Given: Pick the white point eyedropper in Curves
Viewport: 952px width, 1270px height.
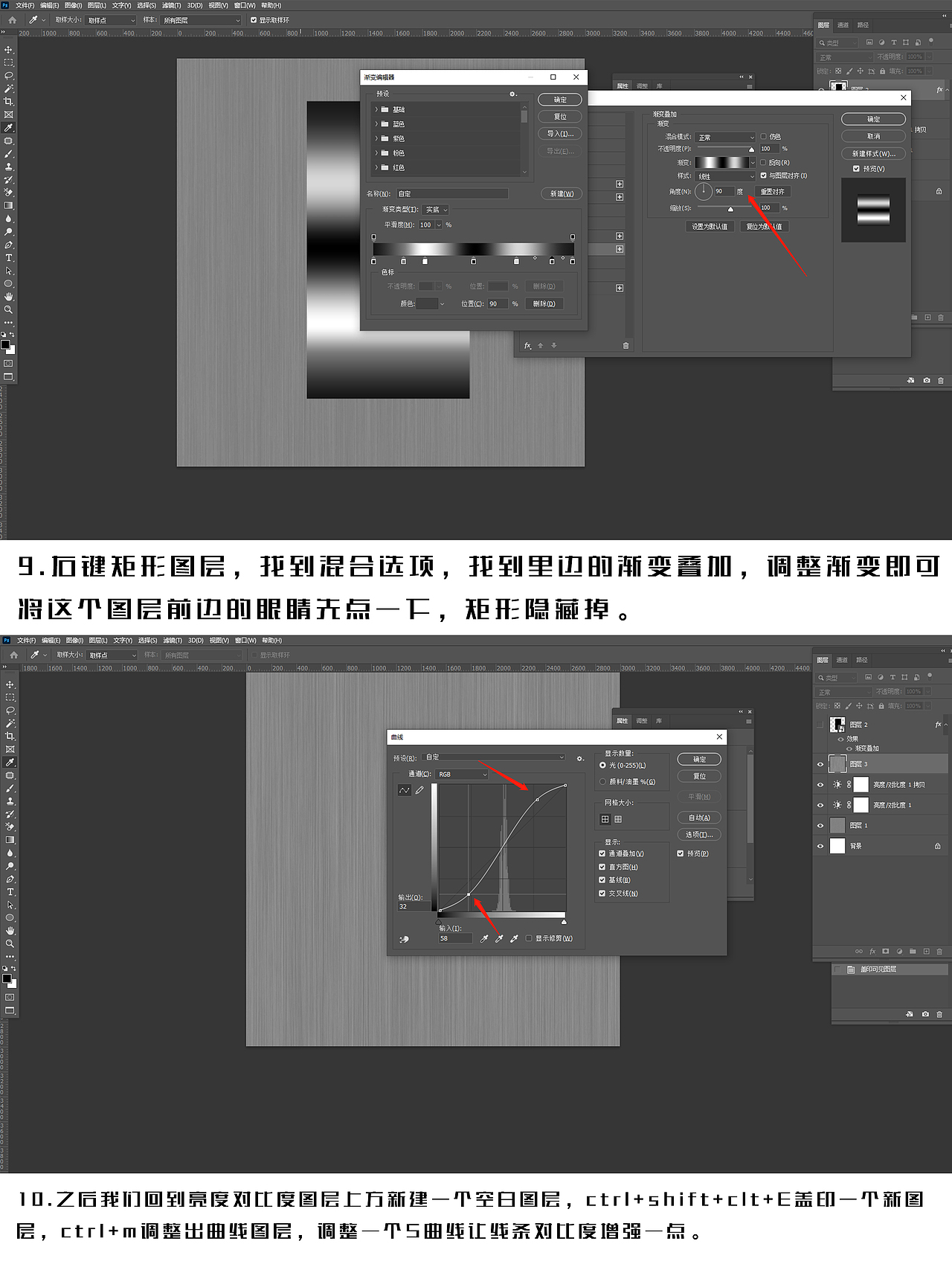Looking at the screenshot, I should coord(514,939).
